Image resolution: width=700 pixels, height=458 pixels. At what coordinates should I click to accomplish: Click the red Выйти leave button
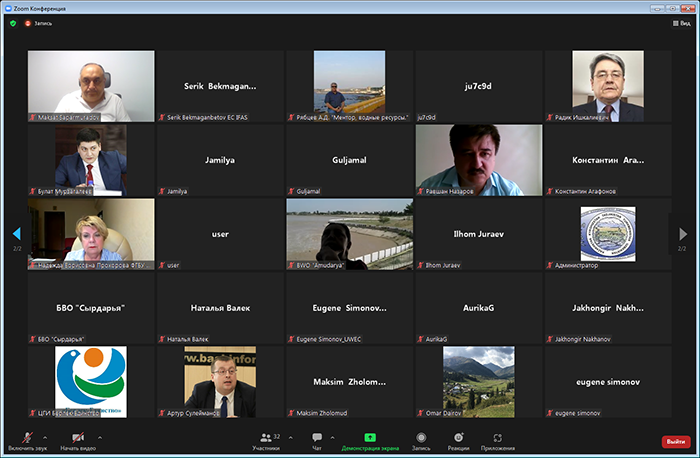[676, 441]
